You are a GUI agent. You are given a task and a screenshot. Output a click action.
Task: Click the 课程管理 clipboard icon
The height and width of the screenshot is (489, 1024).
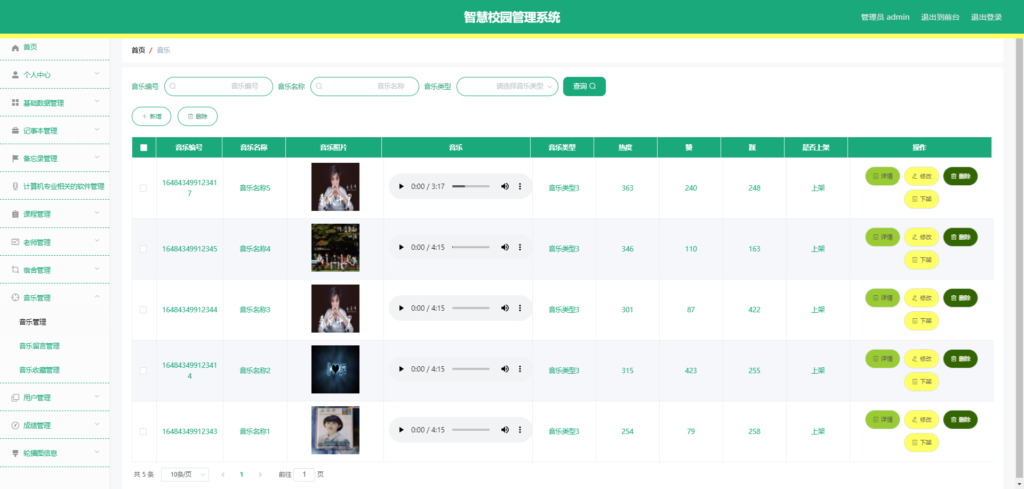16,214
